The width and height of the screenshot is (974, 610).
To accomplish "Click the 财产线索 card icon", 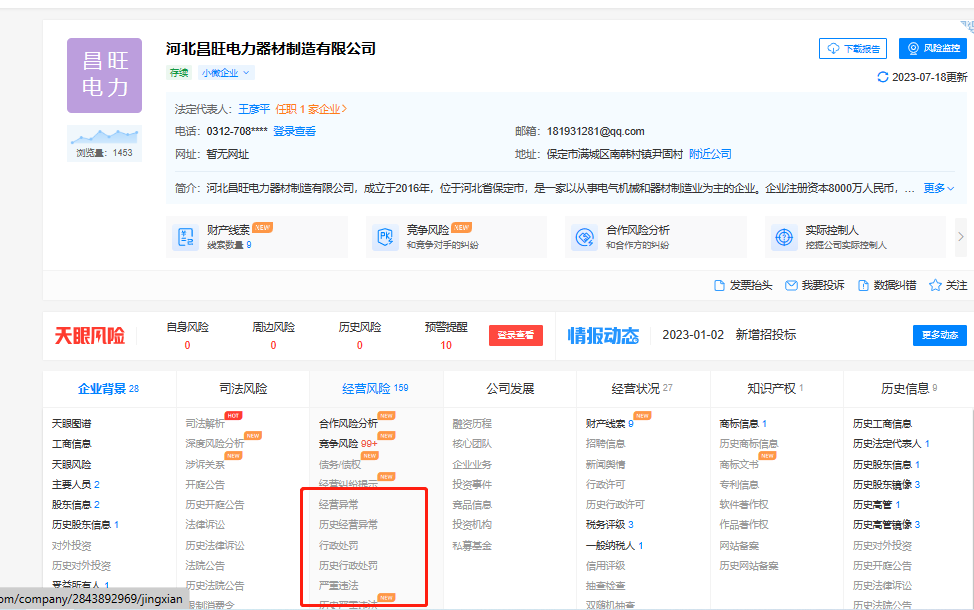I will pos(185,237).
